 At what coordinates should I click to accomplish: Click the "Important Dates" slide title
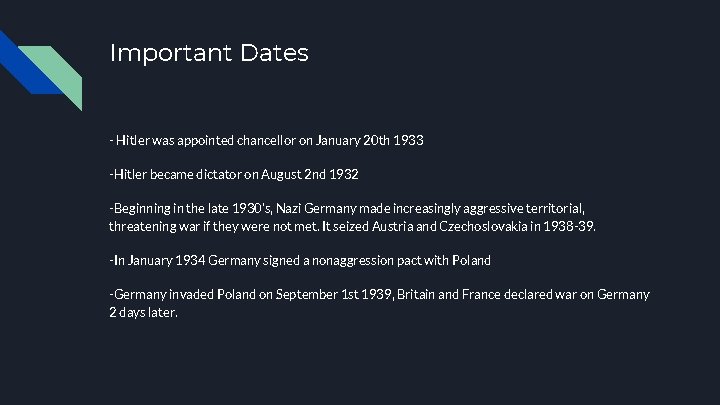(x=209, y=53)
